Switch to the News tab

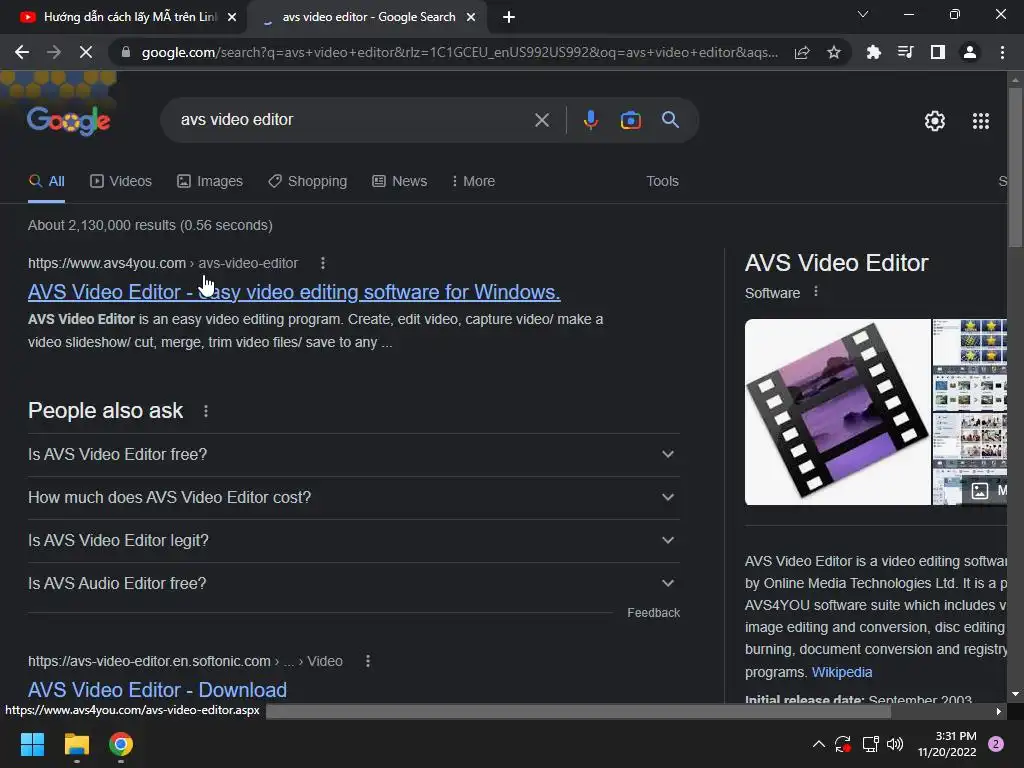pyautogui.click(x=399, y=181)
